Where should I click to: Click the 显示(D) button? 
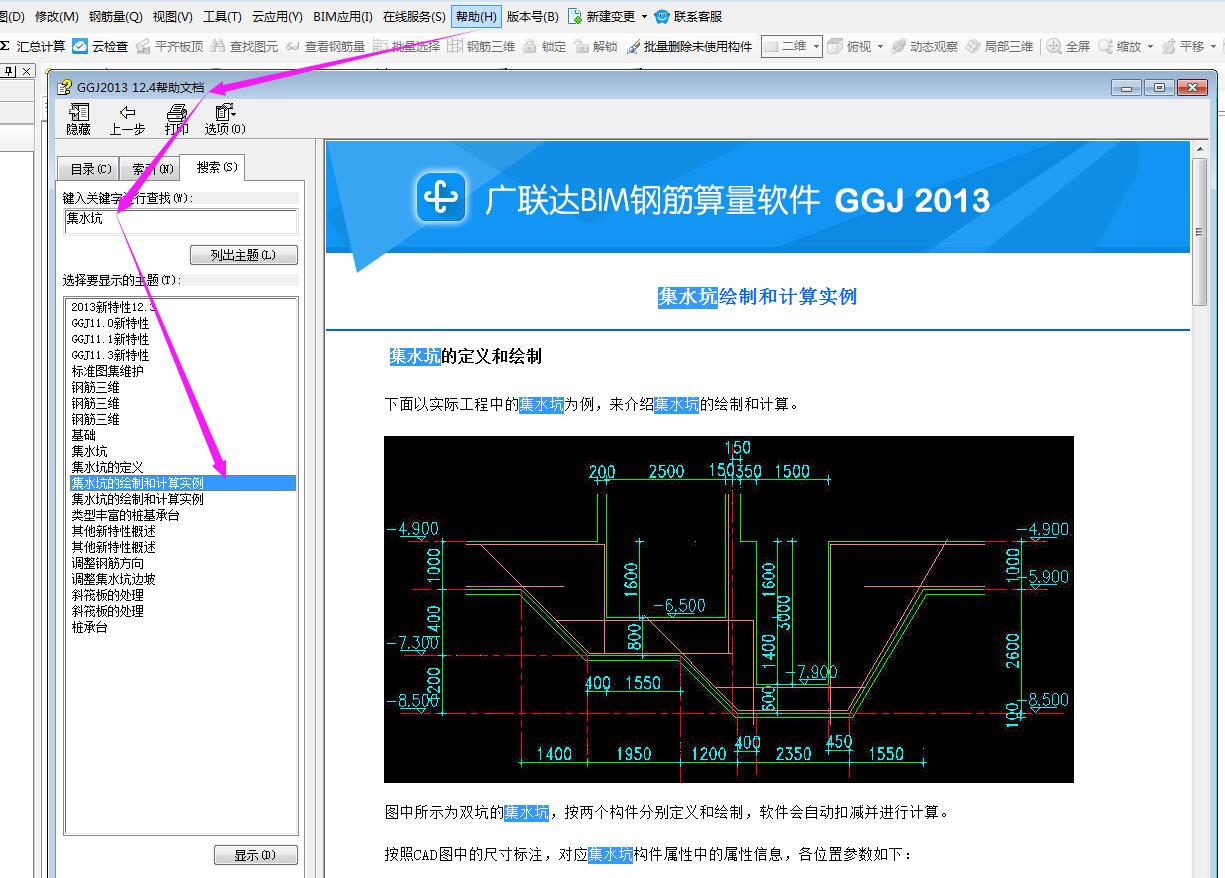coord(256,855)
